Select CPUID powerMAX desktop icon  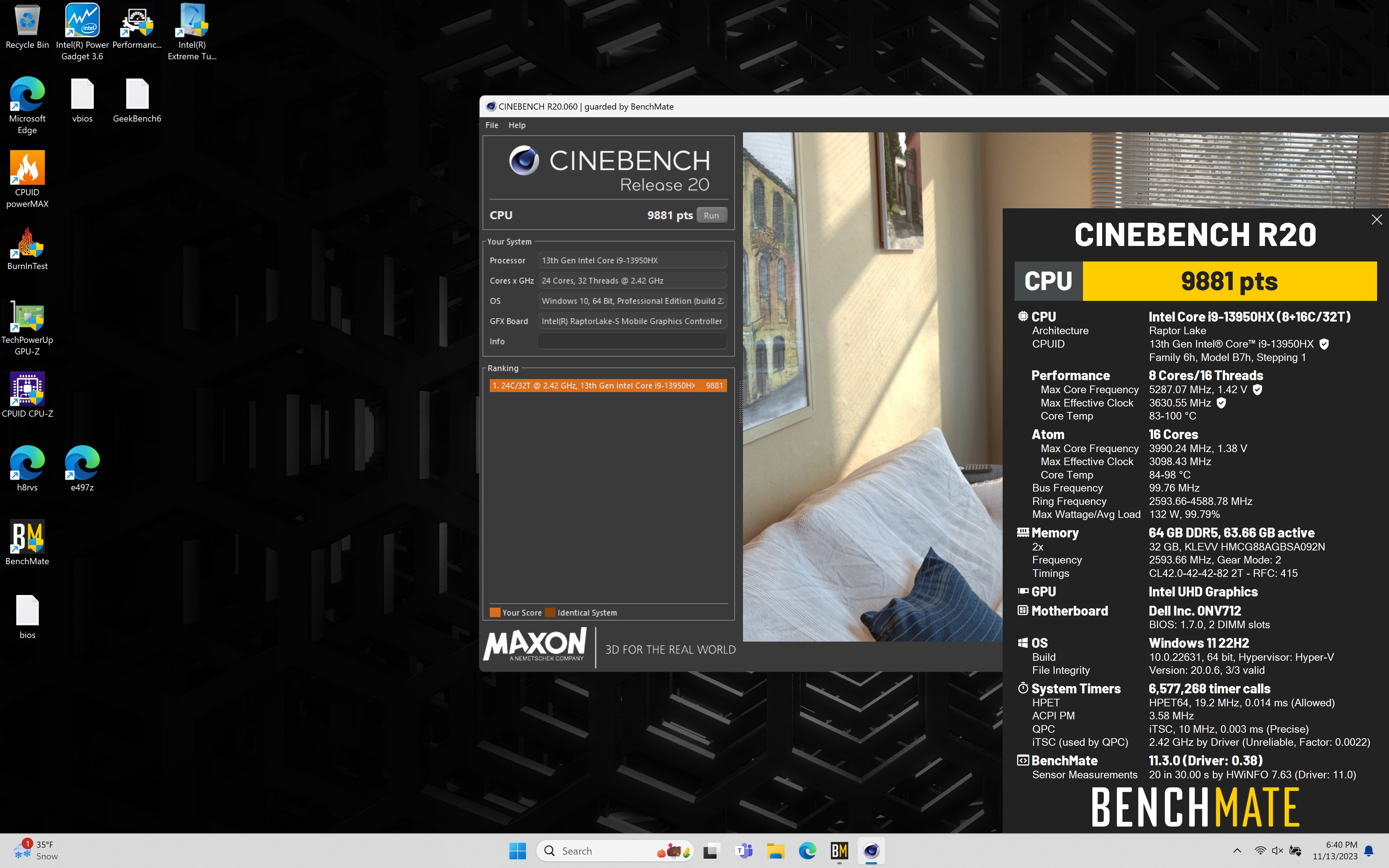27,179
